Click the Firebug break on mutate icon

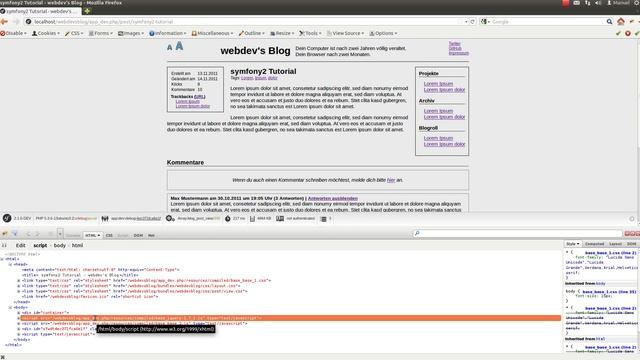point(4,245)
